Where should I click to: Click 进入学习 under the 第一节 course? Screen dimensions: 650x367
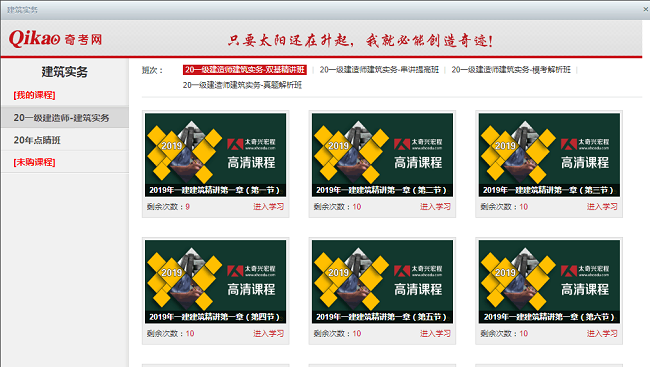[269, 207]
